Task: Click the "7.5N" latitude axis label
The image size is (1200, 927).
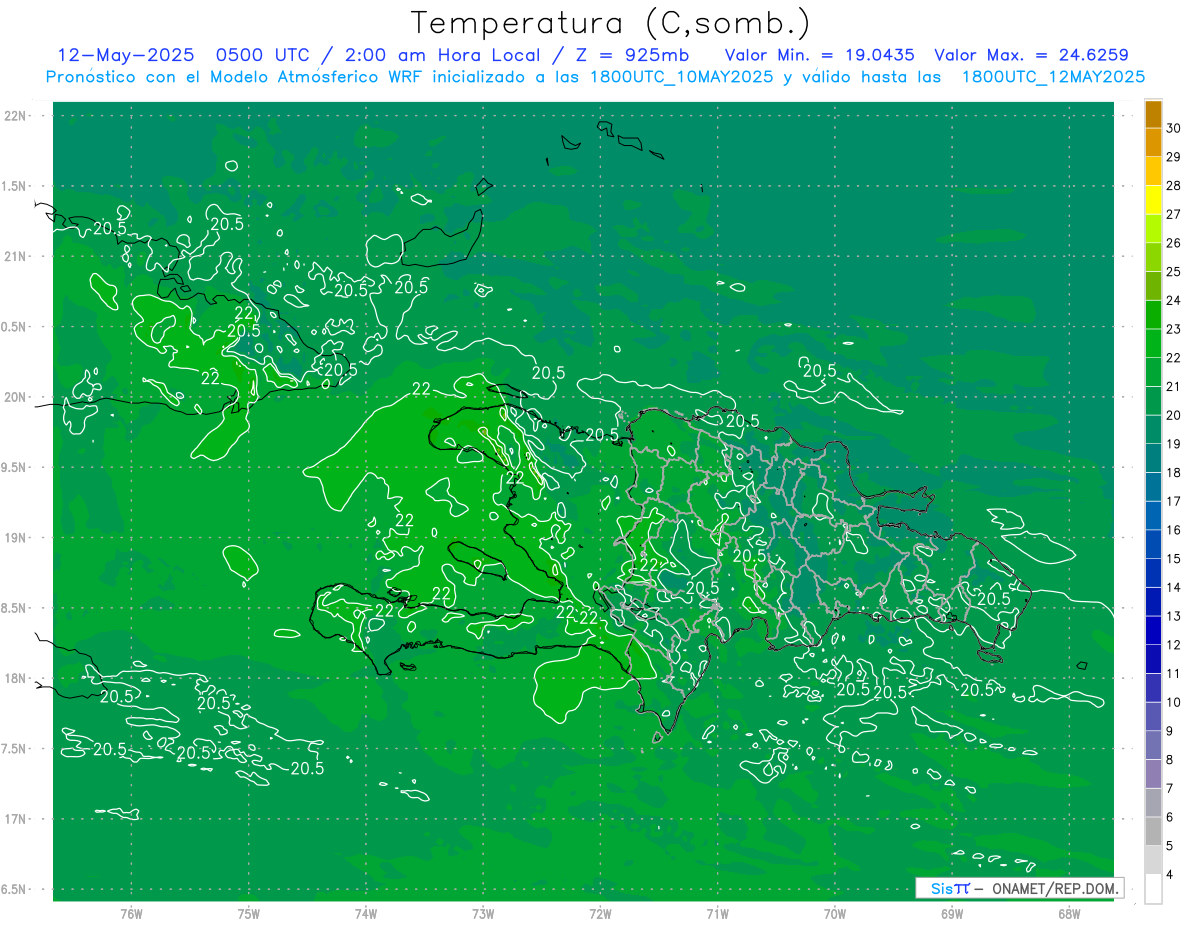Action: click(x=16, y=749)
